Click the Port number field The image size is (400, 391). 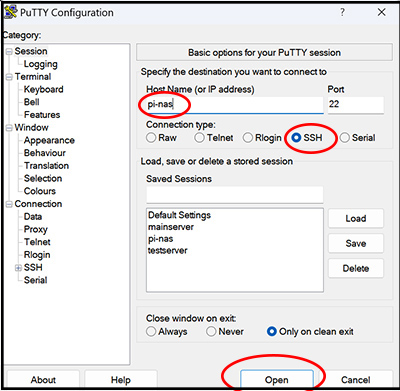(x=356, y=105)
